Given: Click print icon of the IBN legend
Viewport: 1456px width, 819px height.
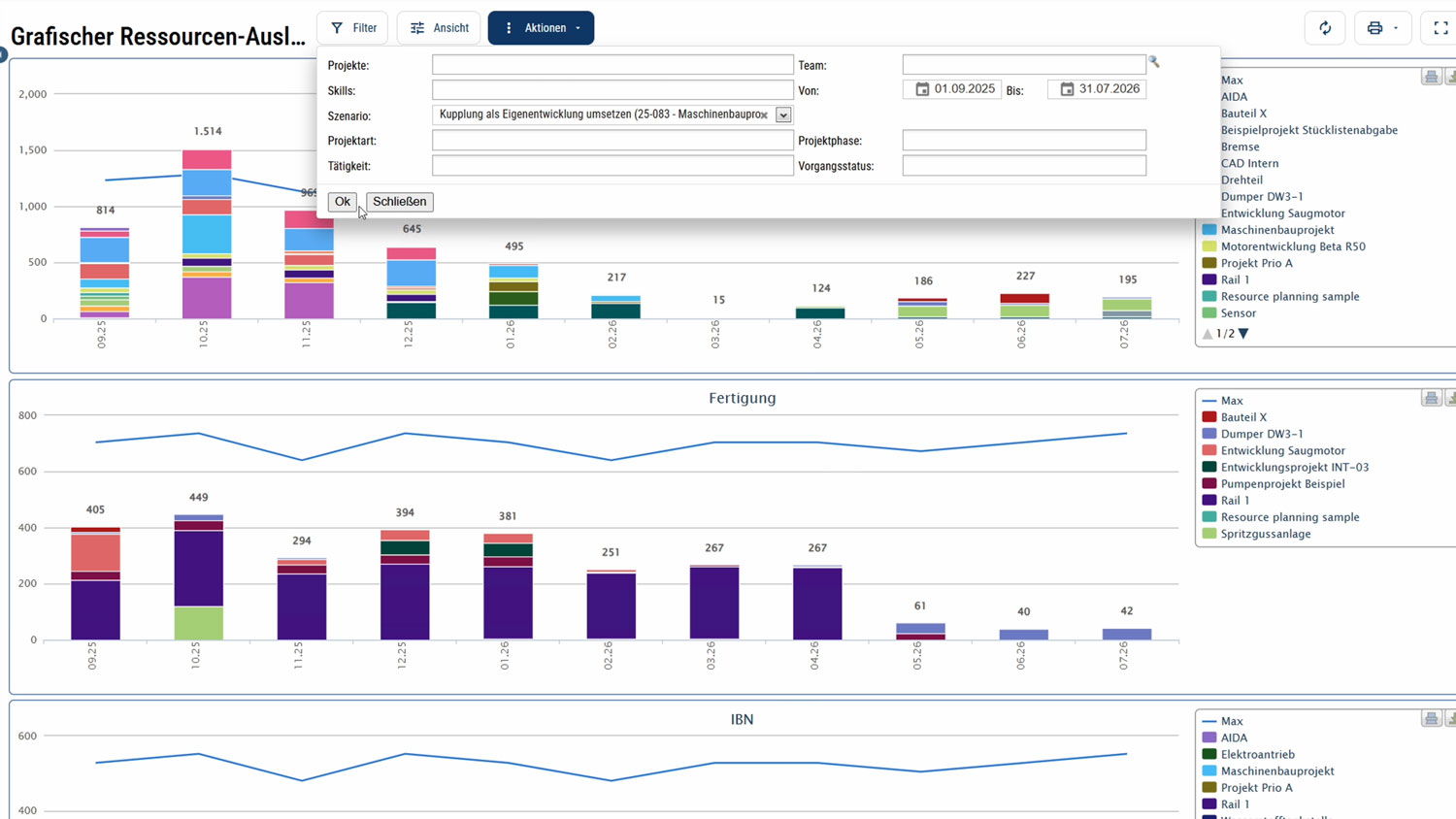Looking at the screenshot, I should click(1431, 718).
